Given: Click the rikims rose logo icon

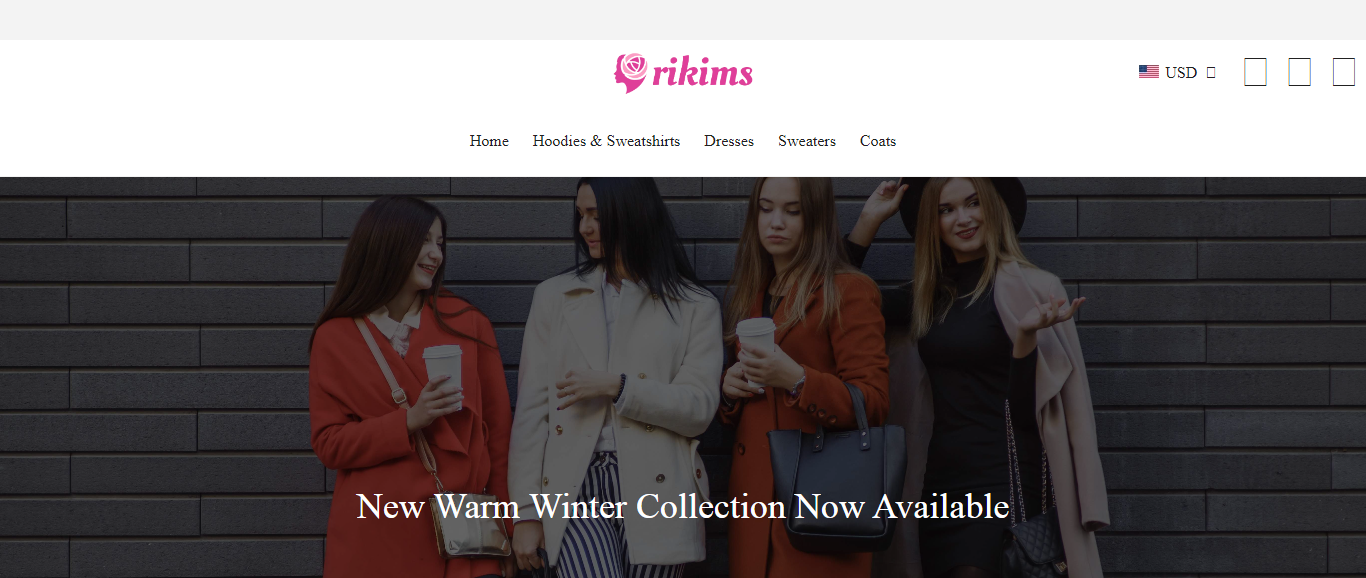Looking at the screenshot, I should (631, 73).
